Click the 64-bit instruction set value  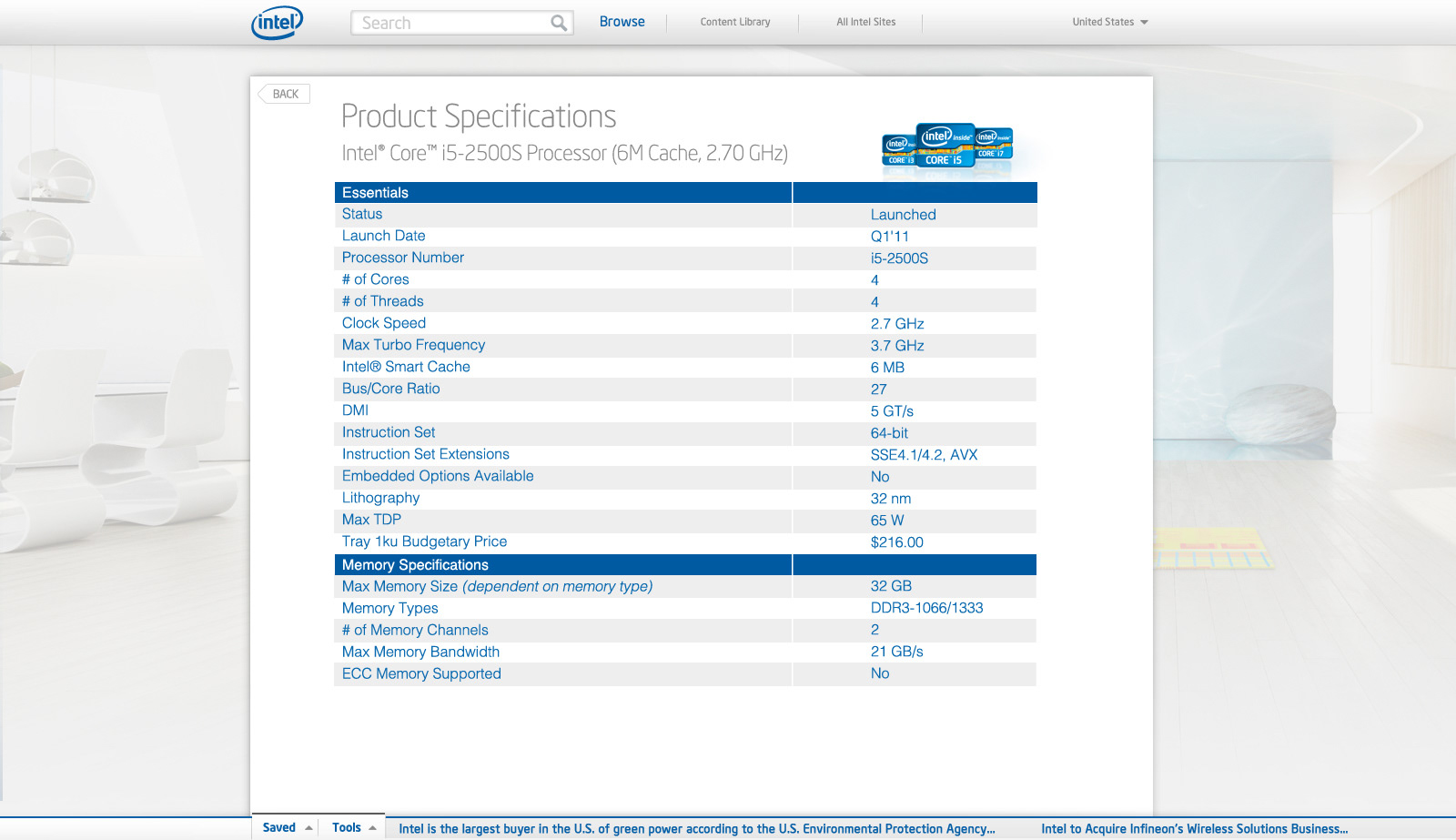[890, 433]
